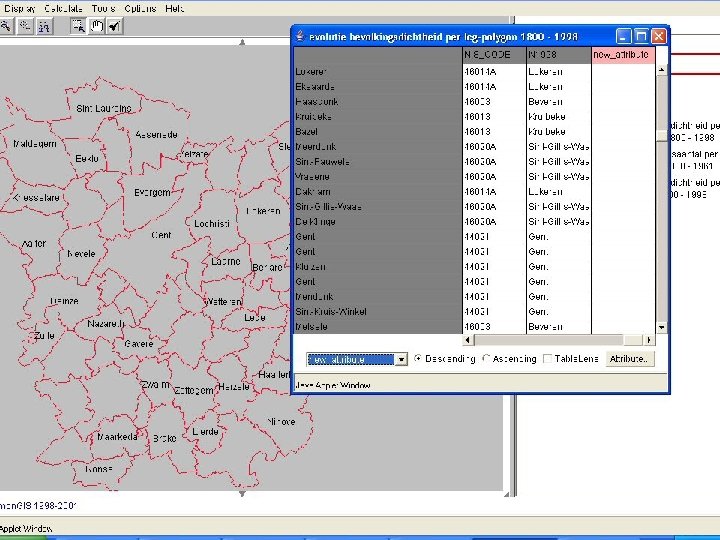The width and height of the screenshot is (720, 540).
Task: Open the new_attribute sort dropdown
Action: tap(401, 359)
